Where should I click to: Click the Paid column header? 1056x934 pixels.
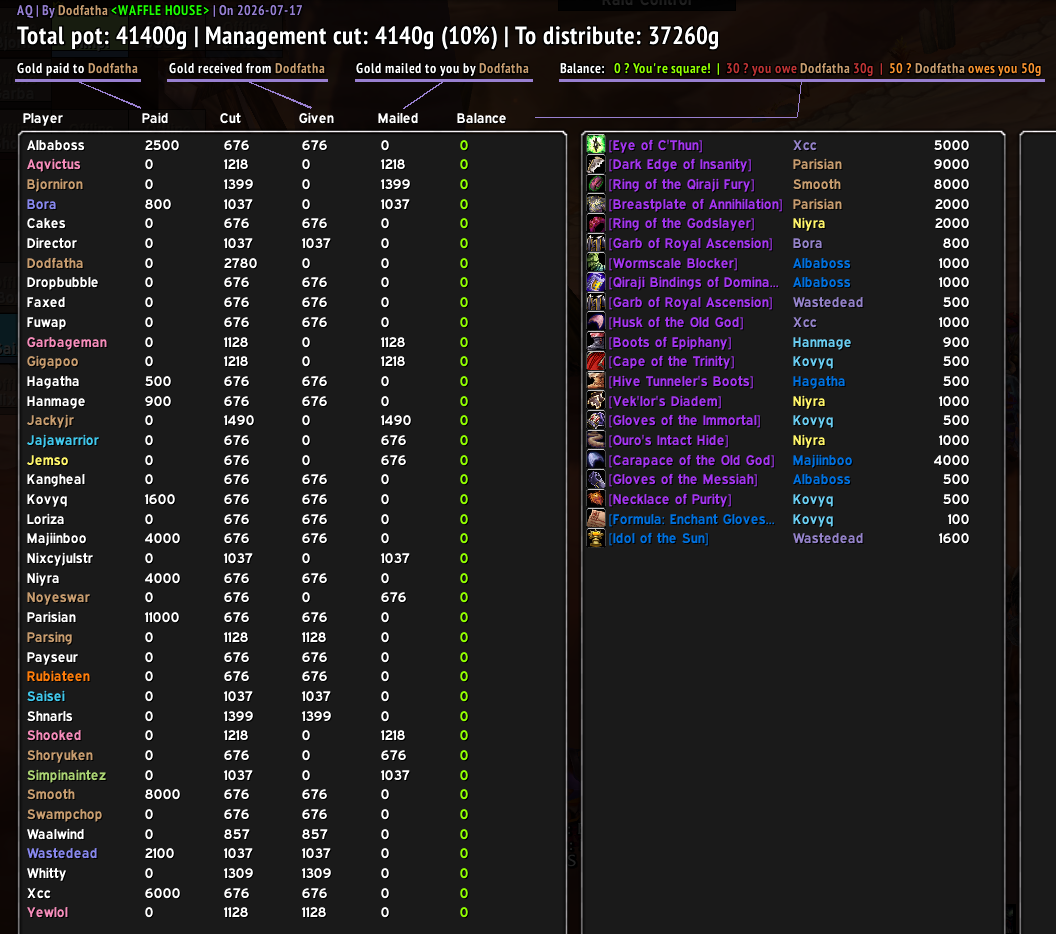point(155,119)
